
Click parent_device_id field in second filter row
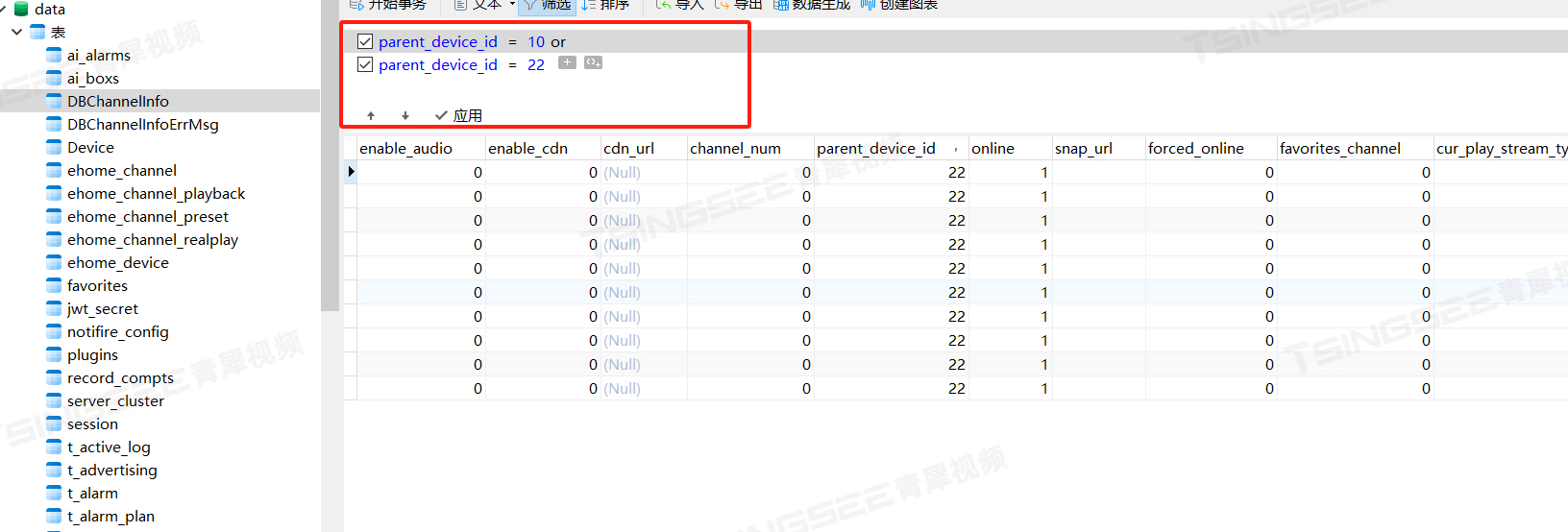[x=438, y=64]
